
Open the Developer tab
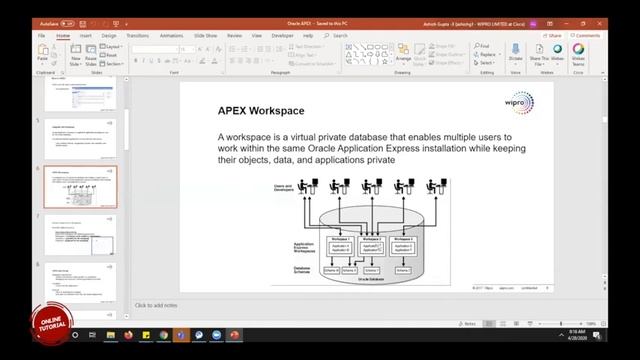click(x=282, y=36)
